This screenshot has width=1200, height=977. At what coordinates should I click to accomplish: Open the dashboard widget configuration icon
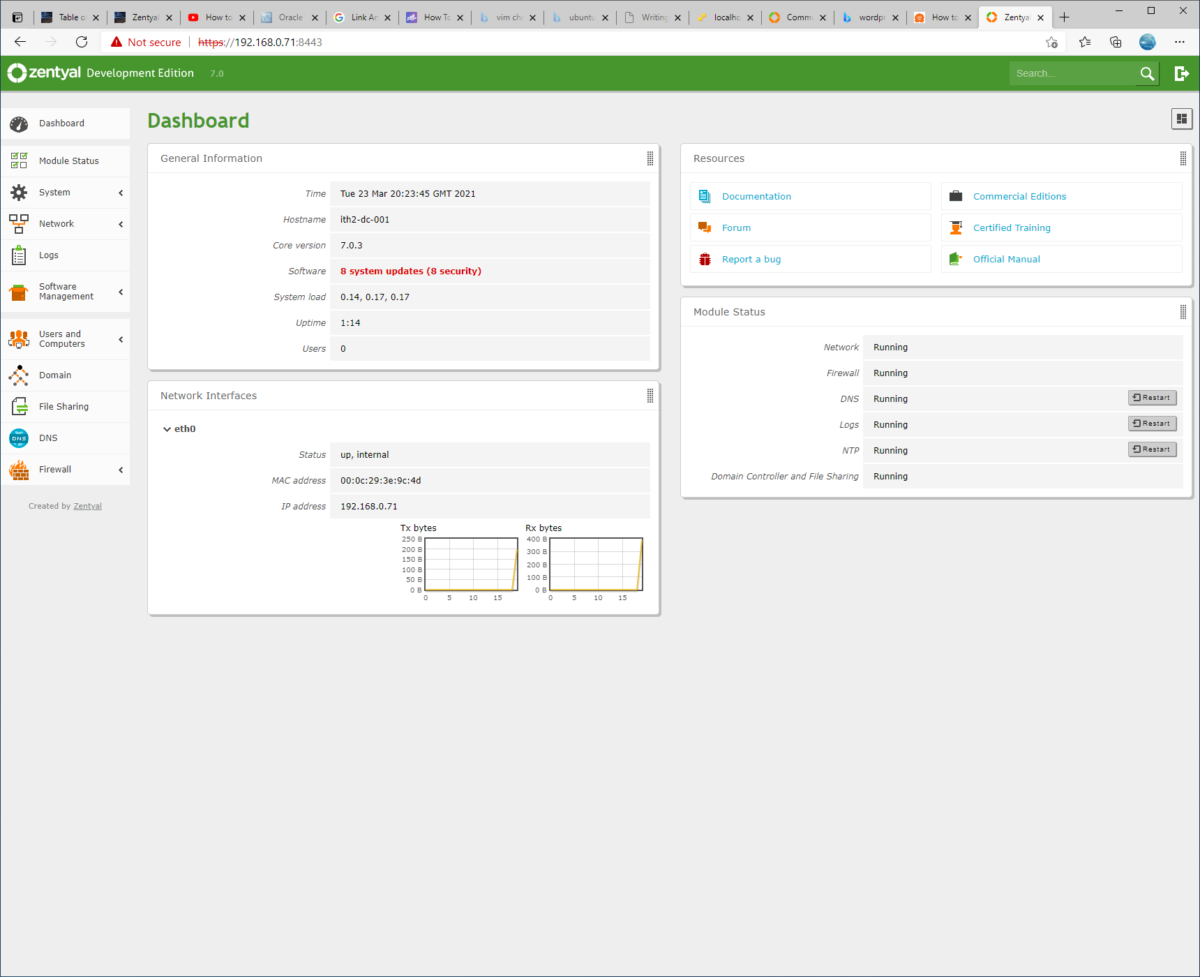click(x=1181, y=118)
